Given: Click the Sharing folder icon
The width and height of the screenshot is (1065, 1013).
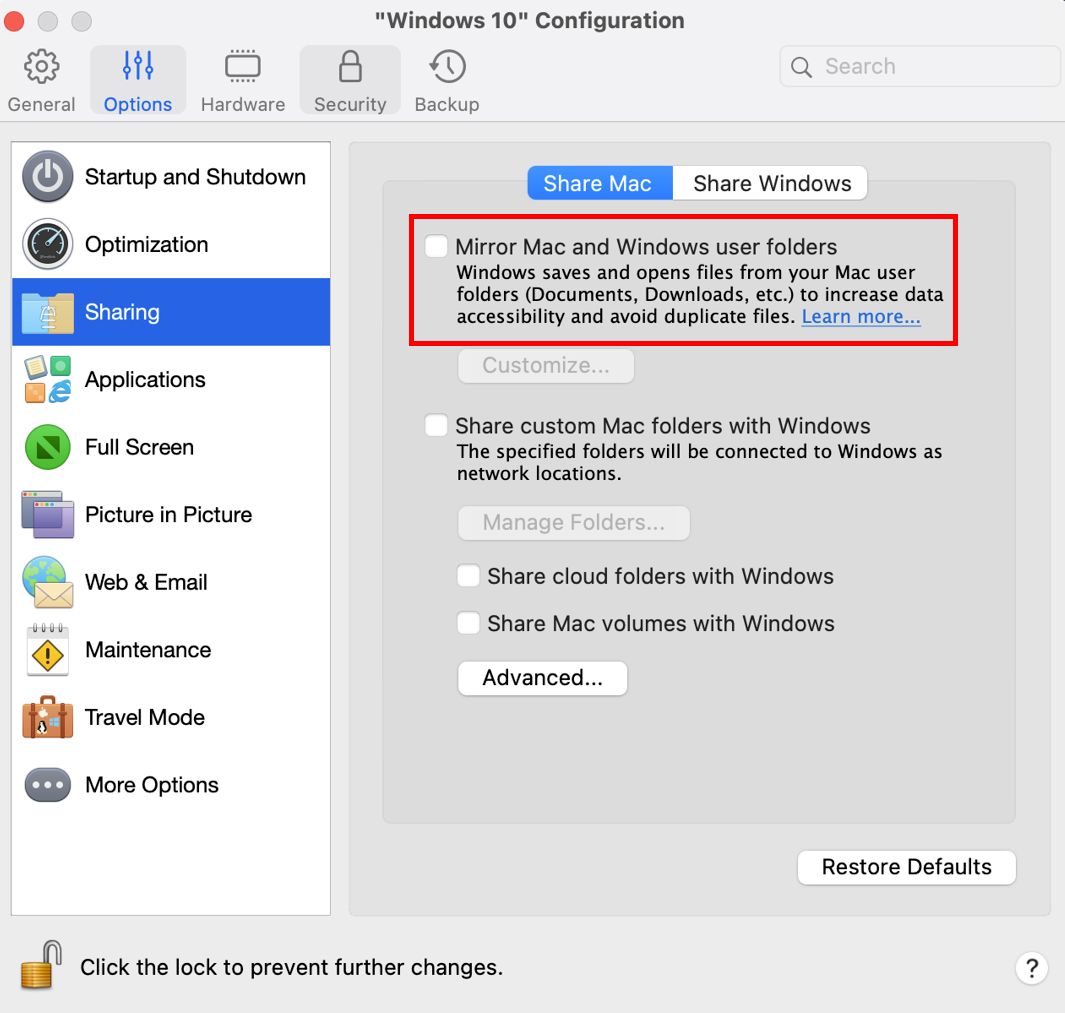Looking at the screenshot, I should 48,312.
